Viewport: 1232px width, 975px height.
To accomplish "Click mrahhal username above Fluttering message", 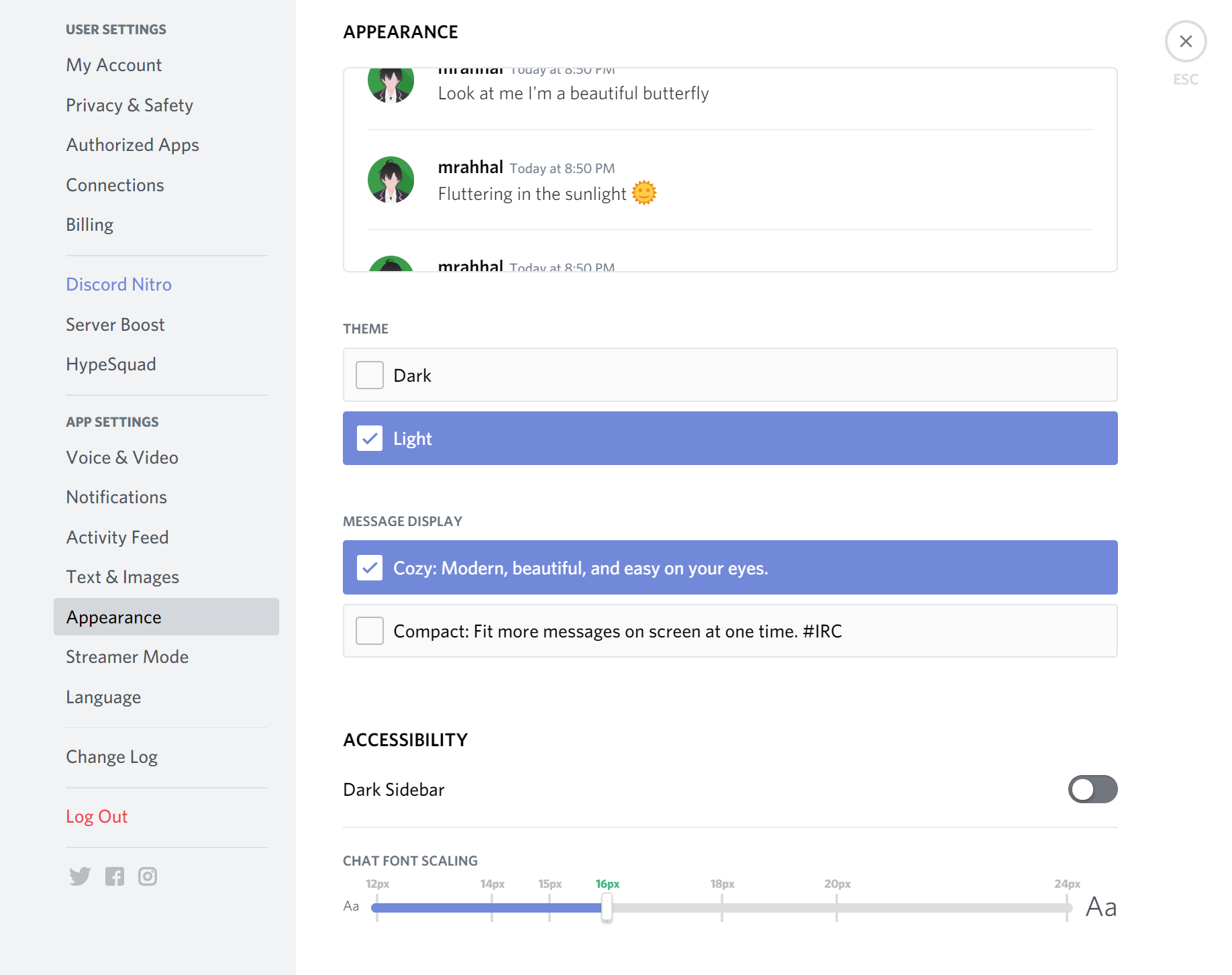I will click(470, 167).
